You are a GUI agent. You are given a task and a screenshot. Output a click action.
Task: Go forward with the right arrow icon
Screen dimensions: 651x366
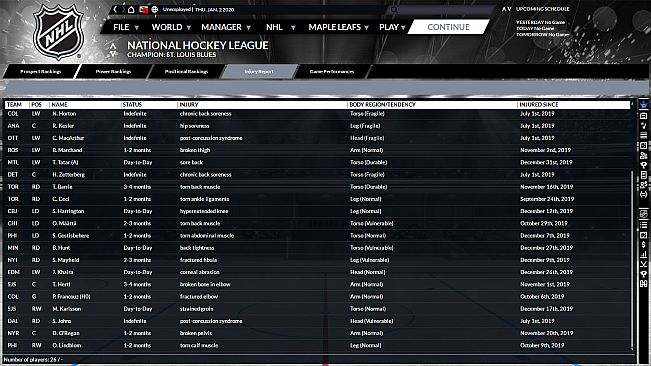123,9
